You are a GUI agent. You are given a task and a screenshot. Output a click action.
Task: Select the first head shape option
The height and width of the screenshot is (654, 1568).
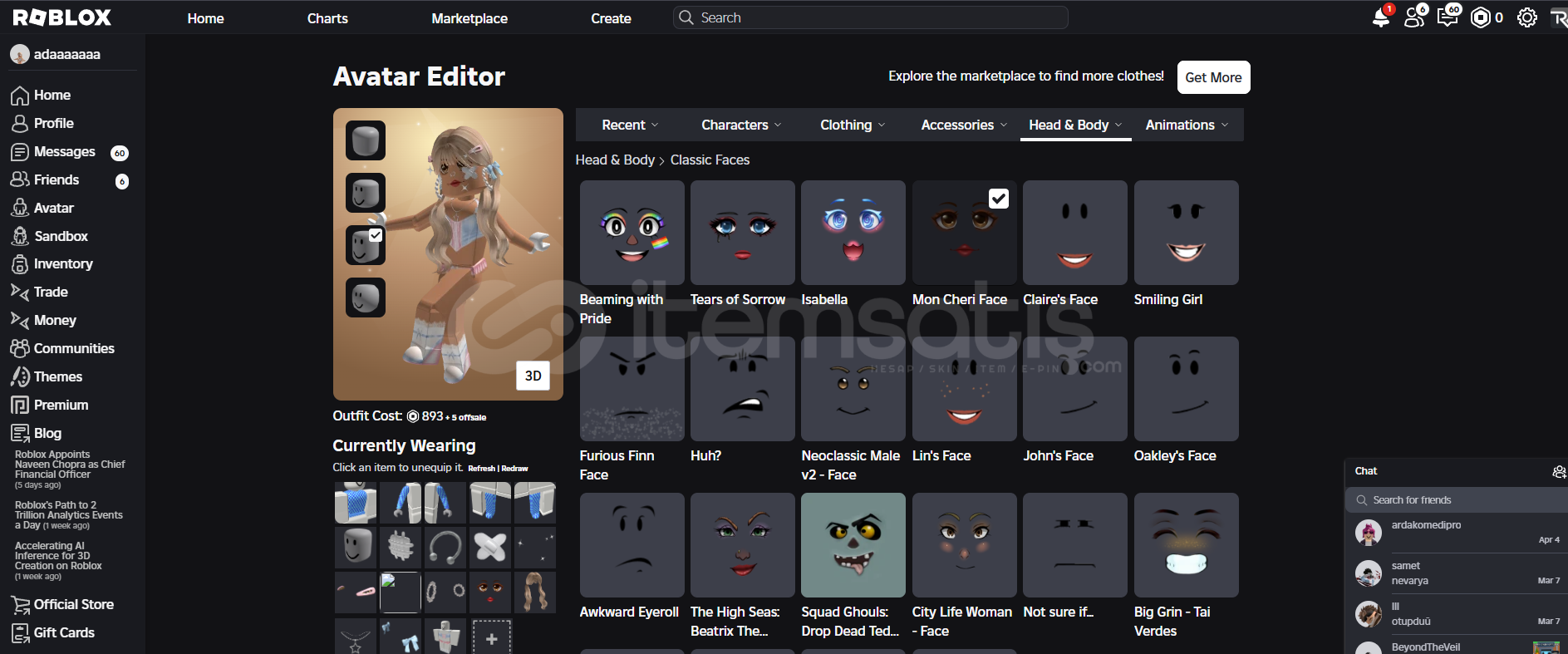(x=366, y=140)
